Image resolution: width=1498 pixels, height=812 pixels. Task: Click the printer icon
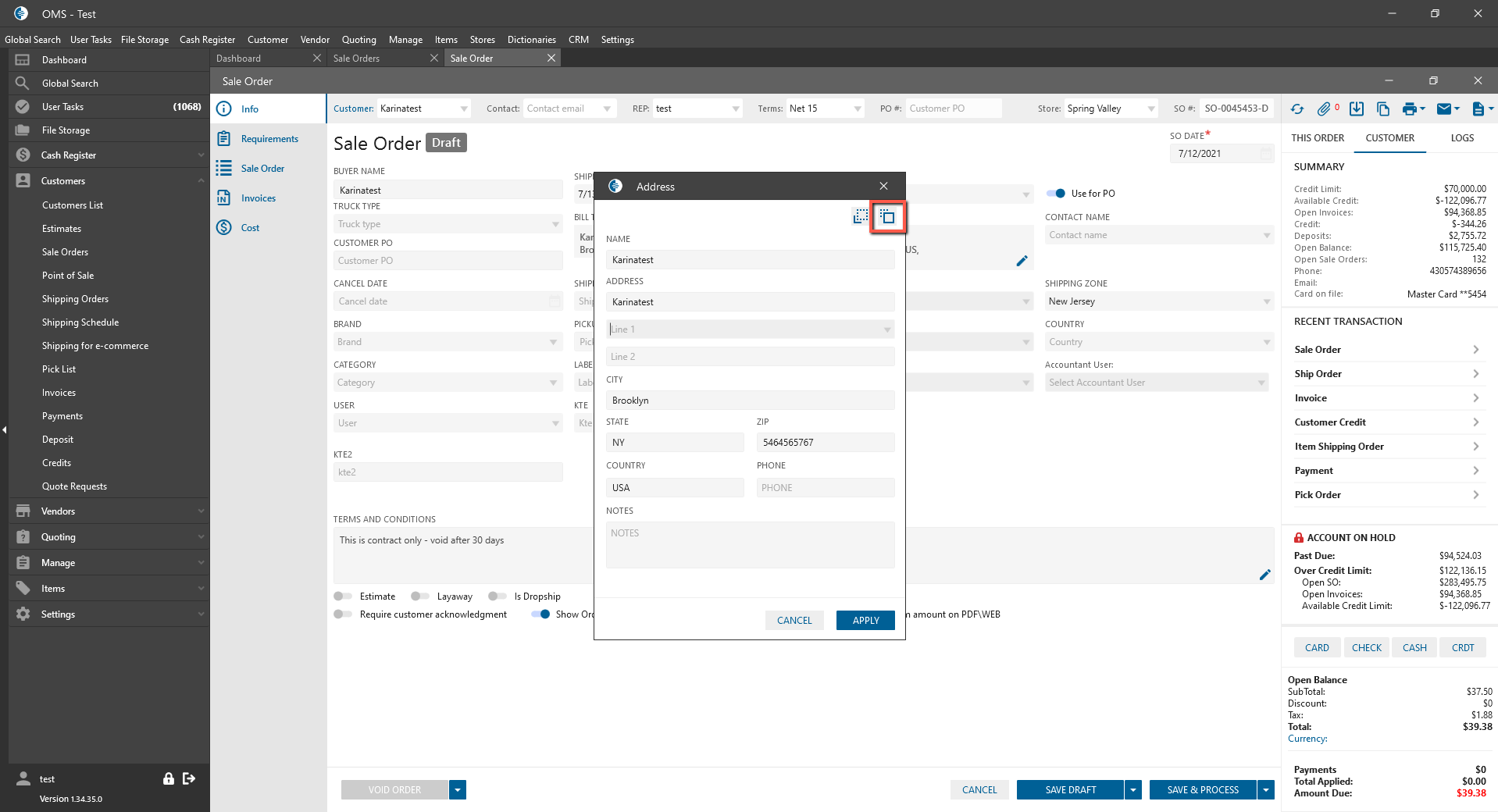tap(1409, 109)
